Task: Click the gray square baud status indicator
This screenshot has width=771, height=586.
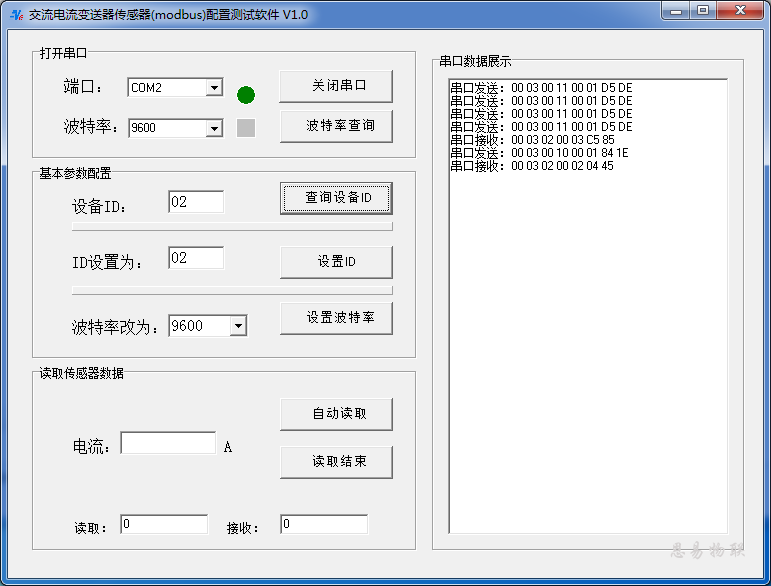Action: 246,128
